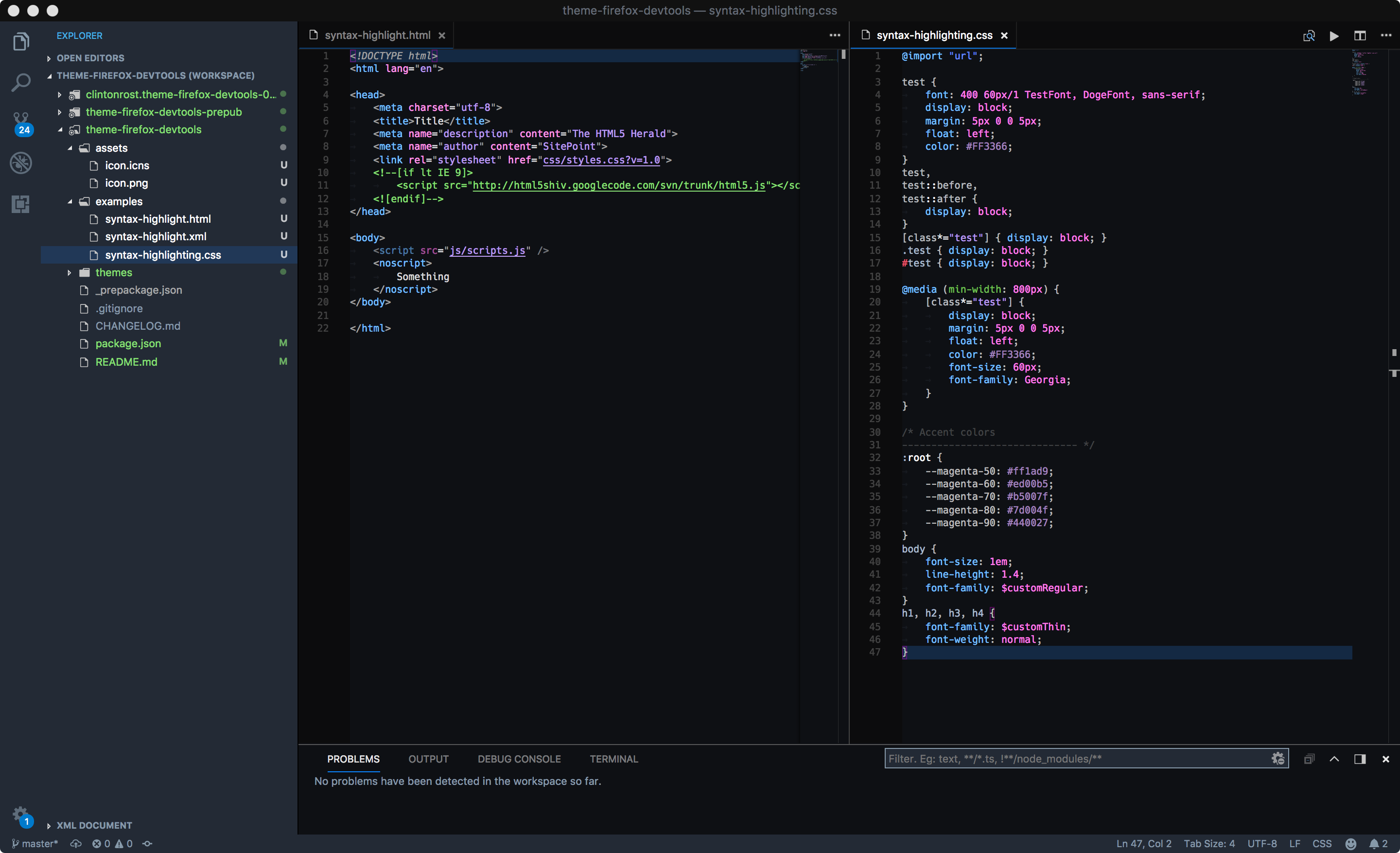Switch to the Terminal panel tab

(x=613, y=759)
